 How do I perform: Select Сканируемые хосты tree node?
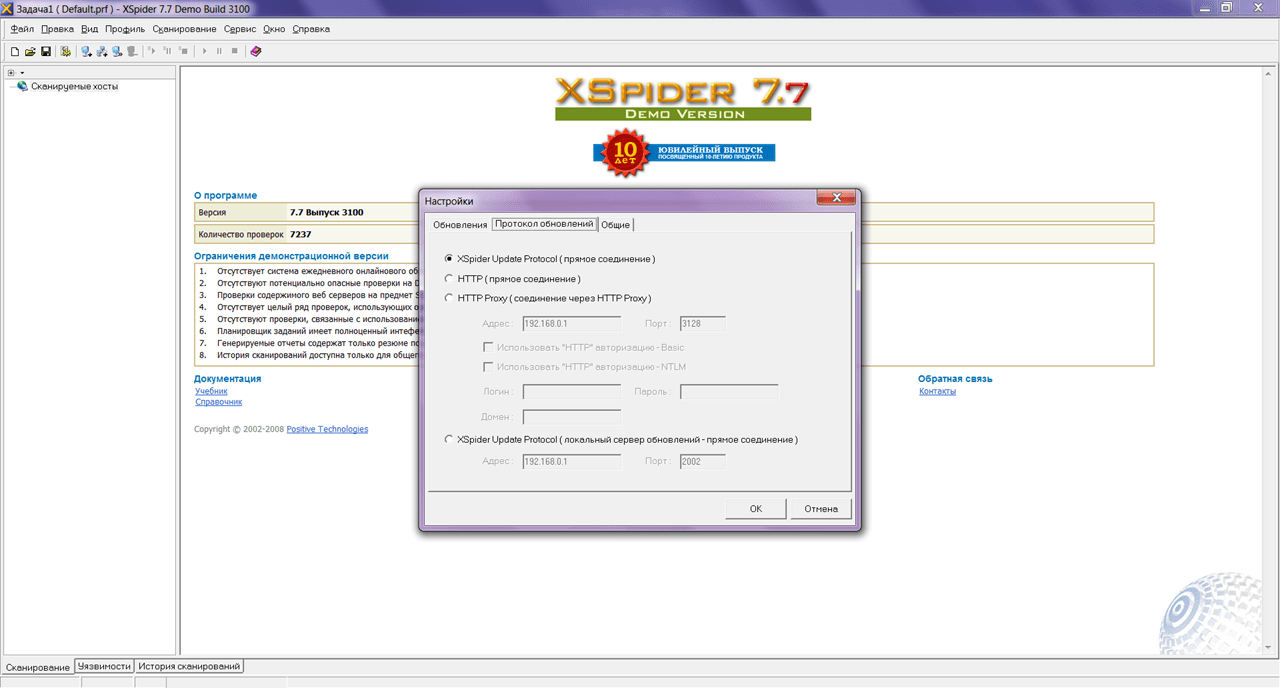(74, 86)
